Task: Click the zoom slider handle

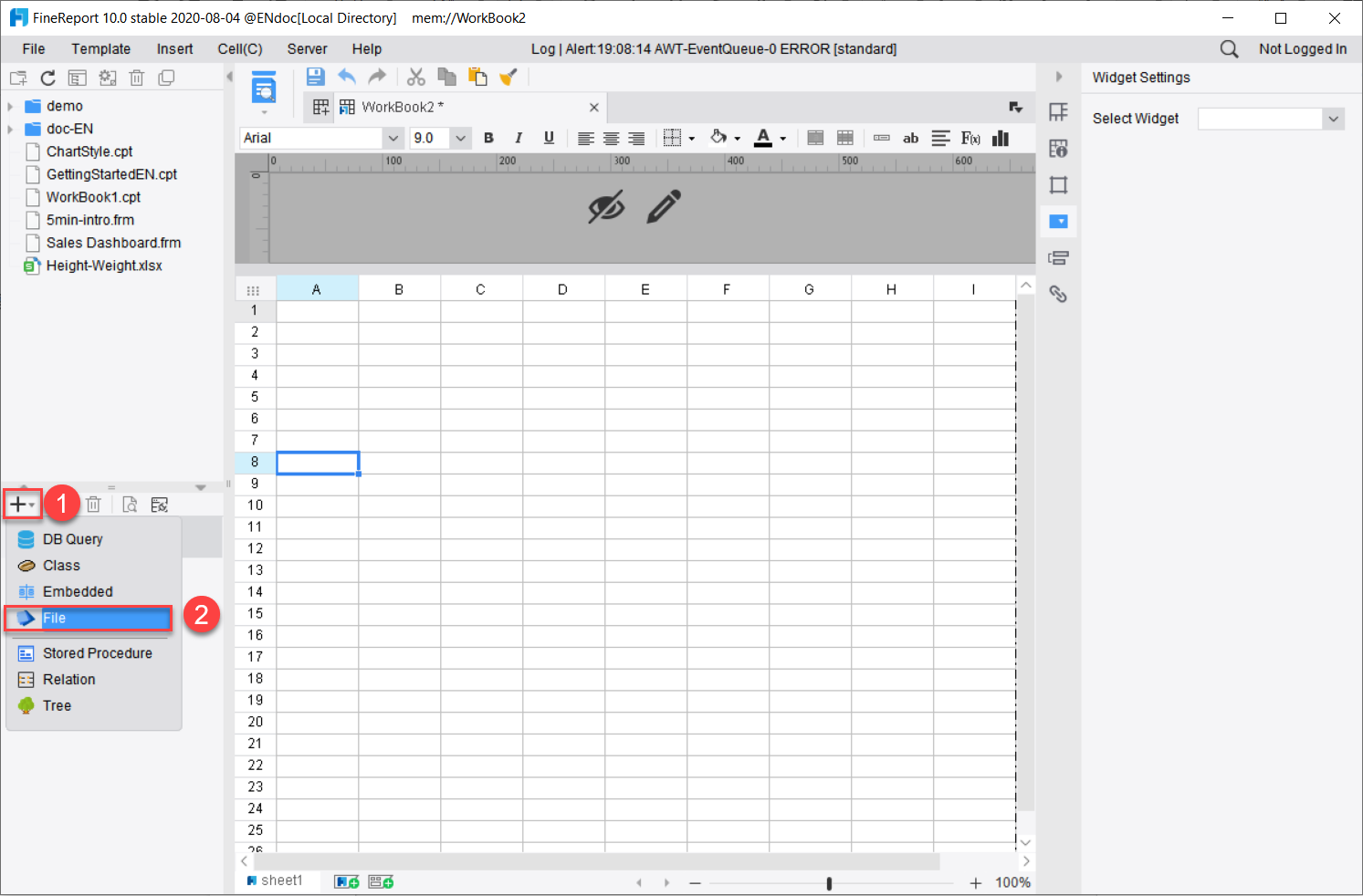Action: [x=829, y=883]
